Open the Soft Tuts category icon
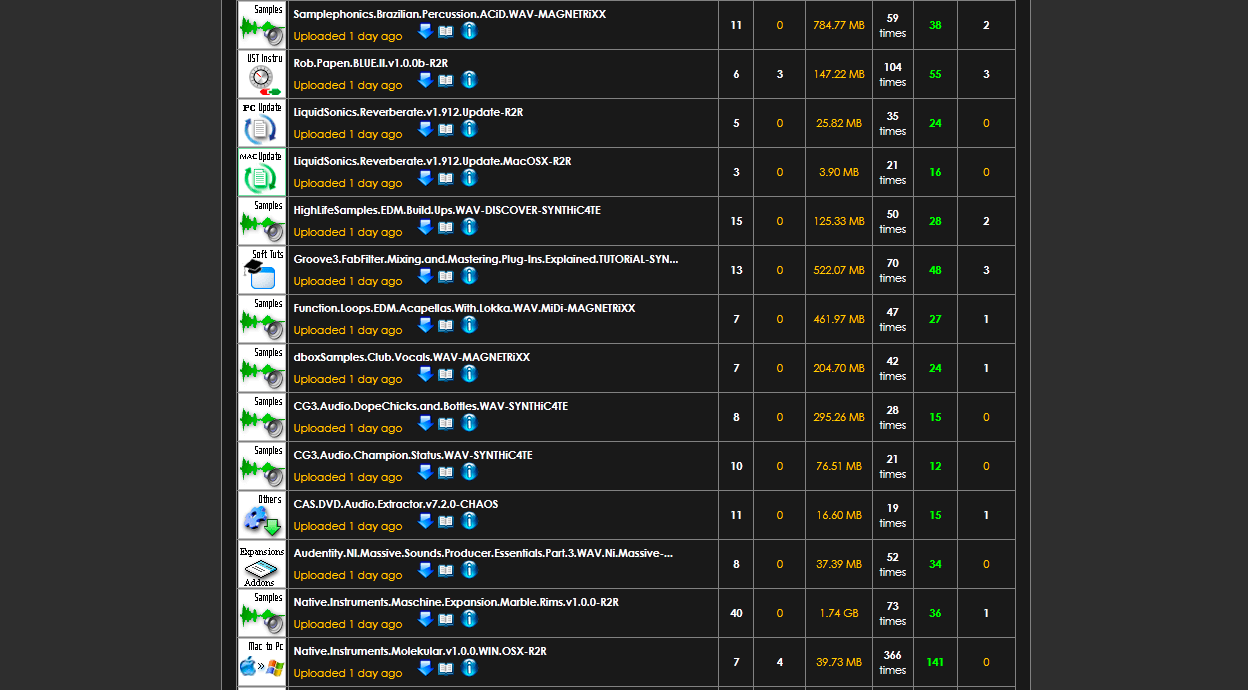This screenshot has width=1248, height=690. point(262,270)
